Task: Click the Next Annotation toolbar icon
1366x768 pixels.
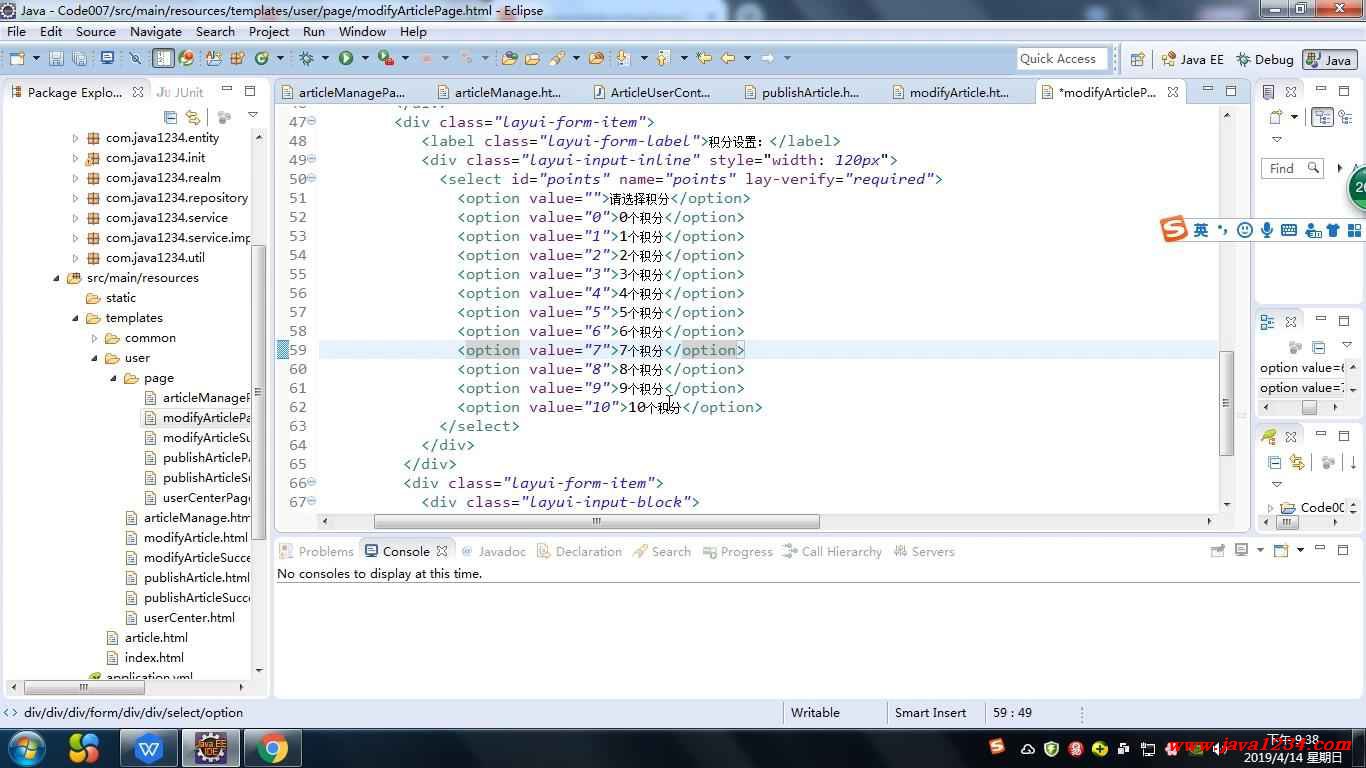Action: (623, 58)
